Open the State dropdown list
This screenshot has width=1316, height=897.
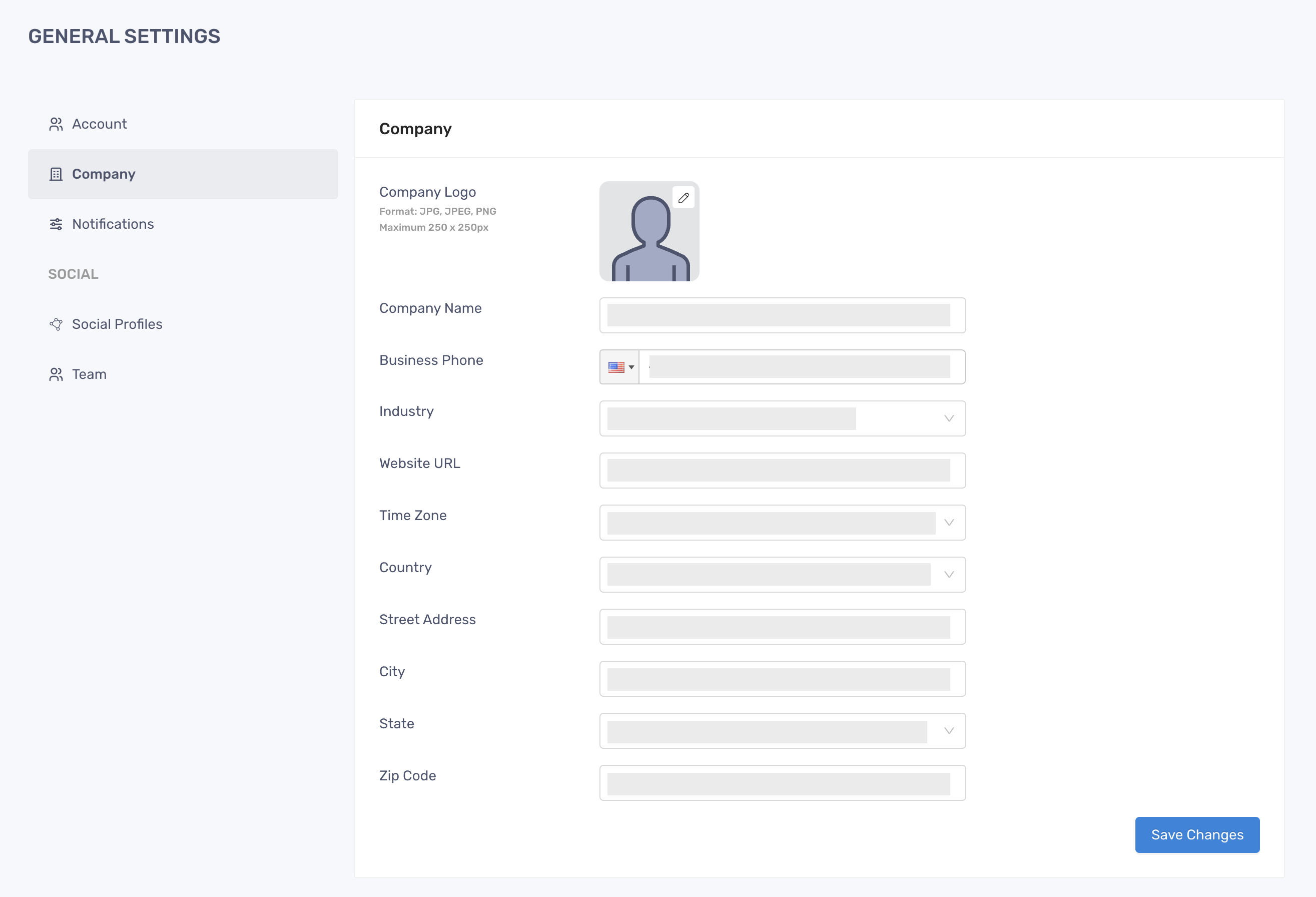[x=783, y=731]
